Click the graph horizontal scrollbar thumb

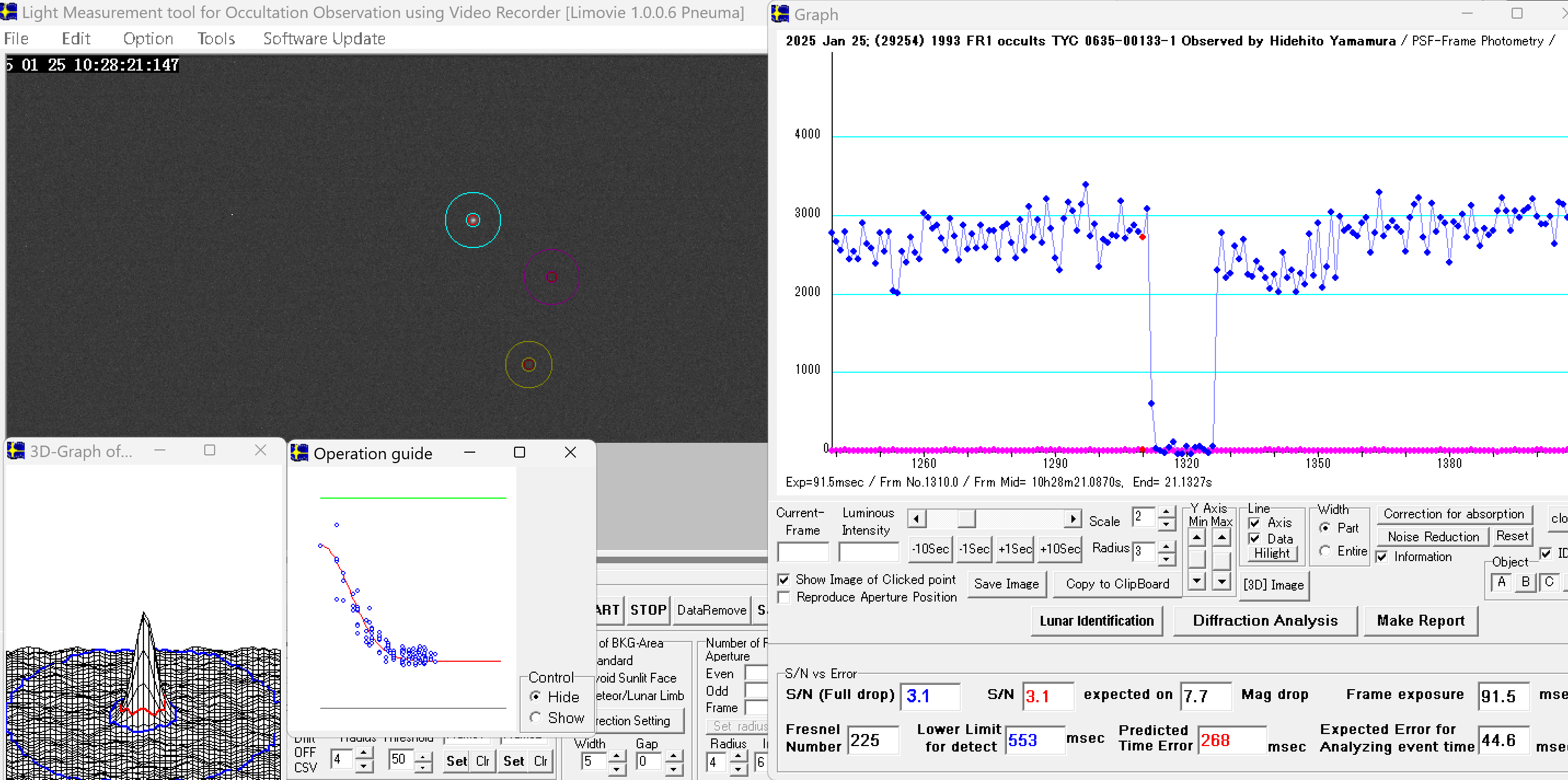tap(966, 519)
